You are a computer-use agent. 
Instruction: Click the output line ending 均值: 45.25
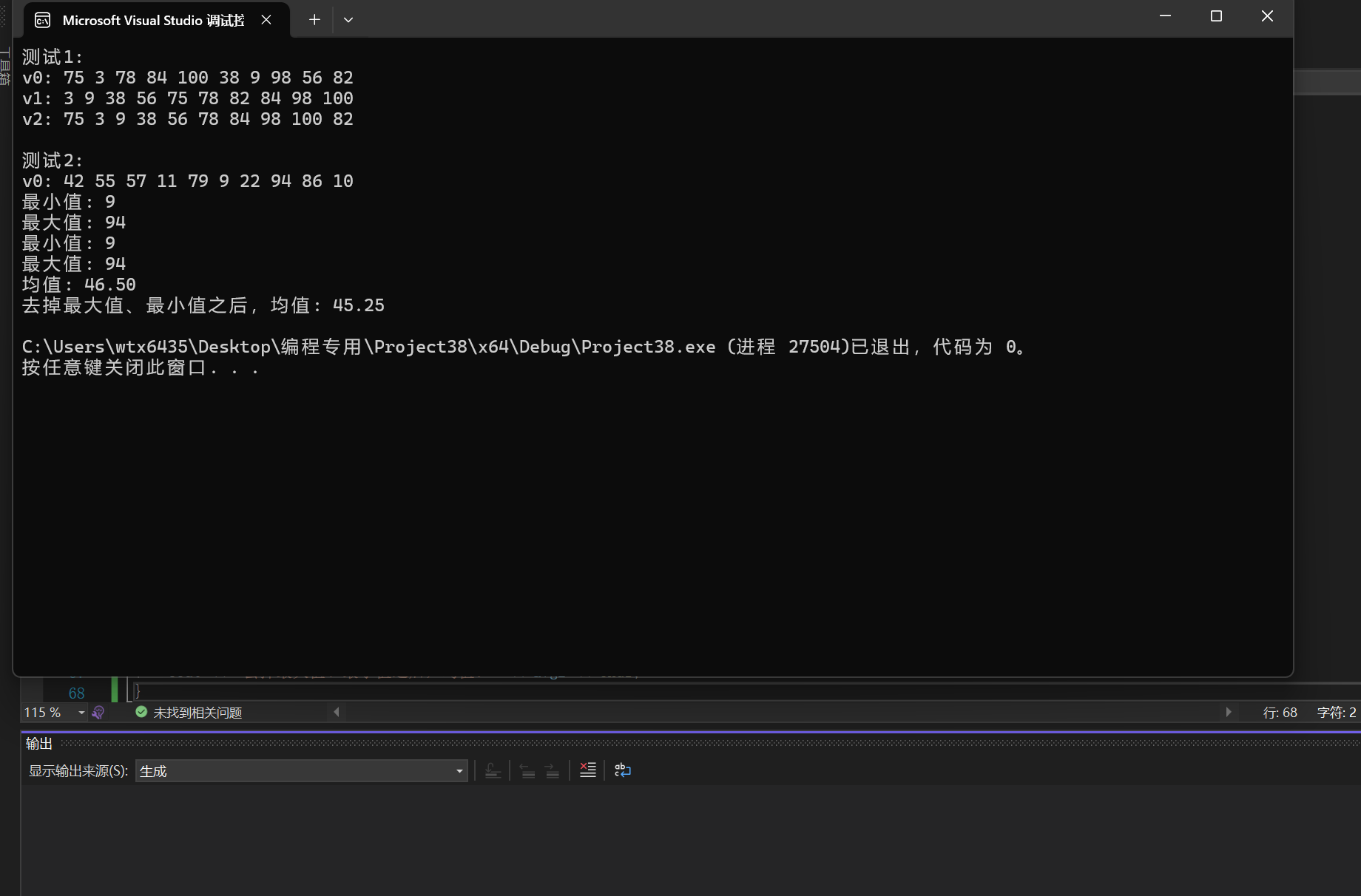[x=203, y=305]
